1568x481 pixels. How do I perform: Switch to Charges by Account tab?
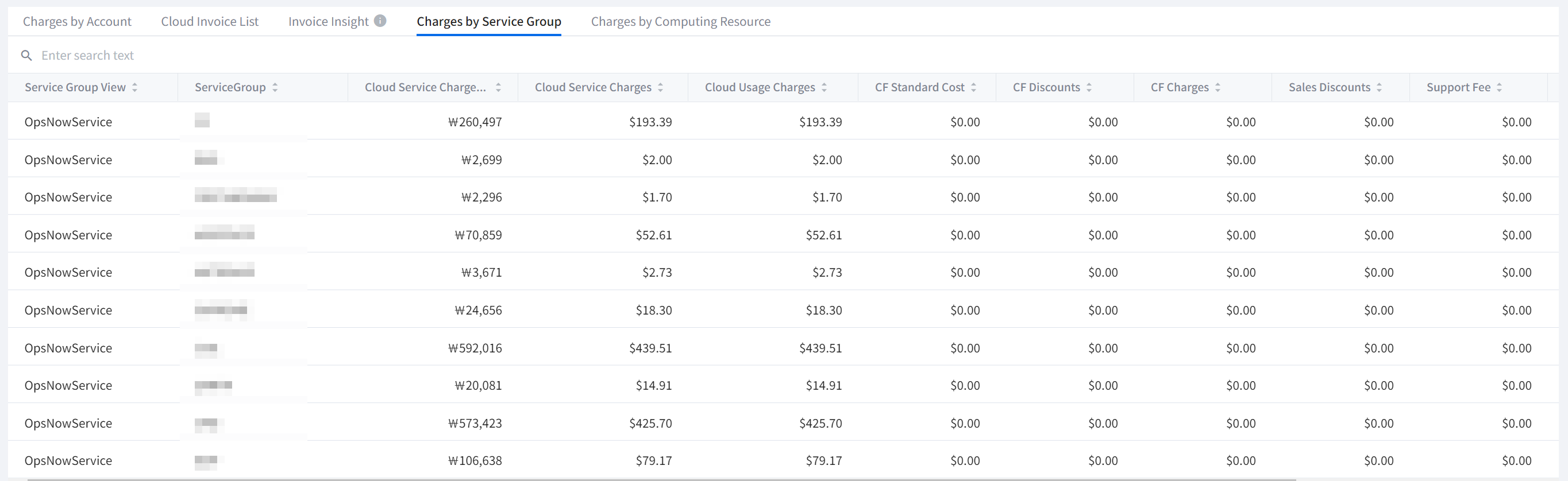tap(76, 22)
